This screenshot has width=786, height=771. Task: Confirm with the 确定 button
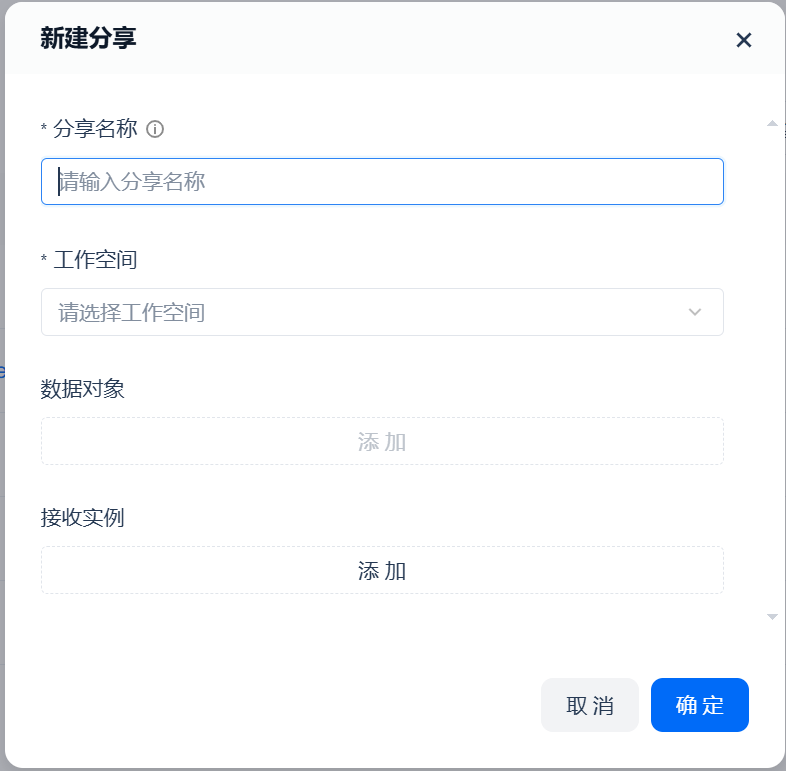point(699,705)
